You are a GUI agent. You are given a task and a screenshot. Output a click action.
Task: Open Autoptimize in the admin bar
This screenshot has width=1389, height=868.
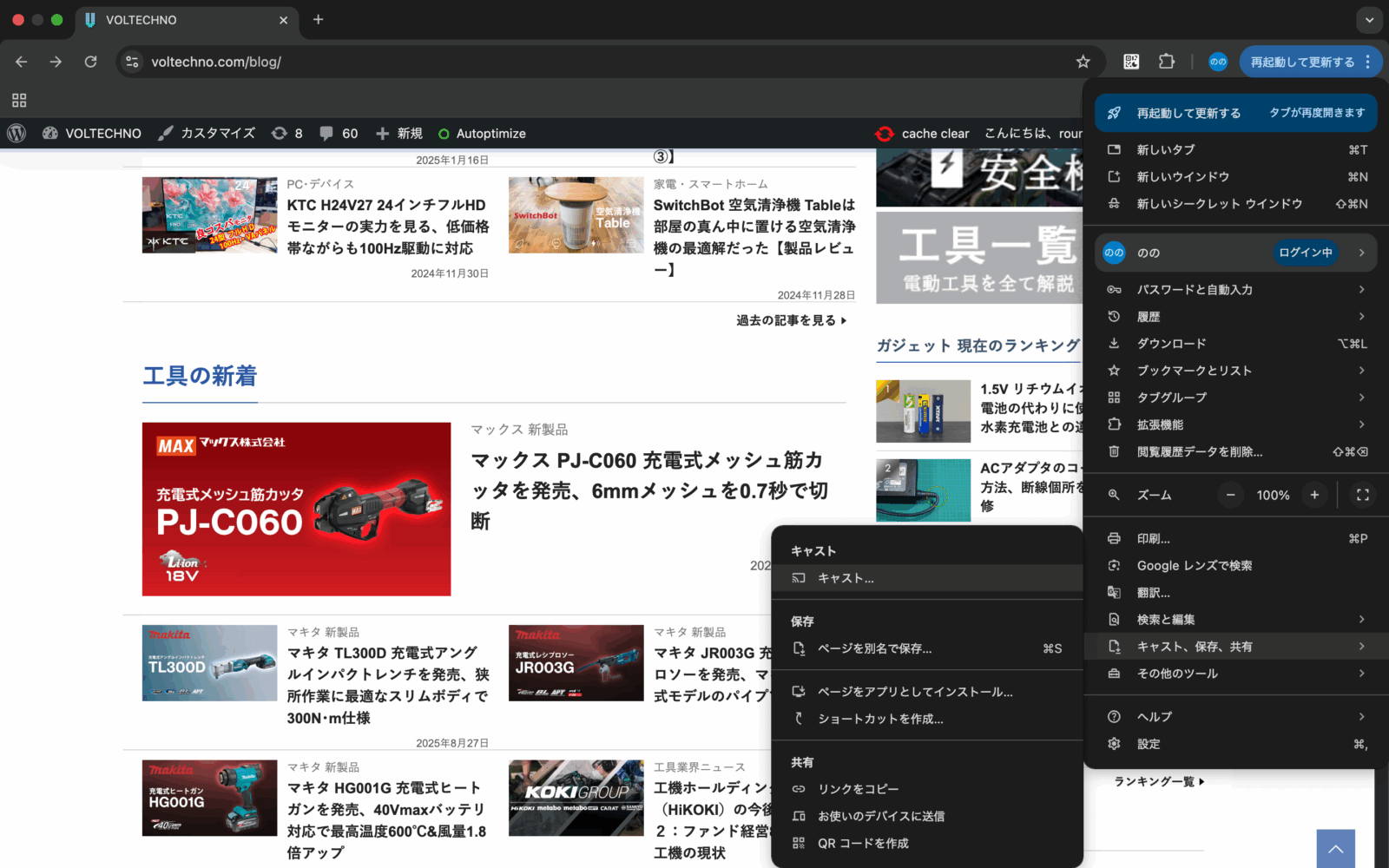482,133
